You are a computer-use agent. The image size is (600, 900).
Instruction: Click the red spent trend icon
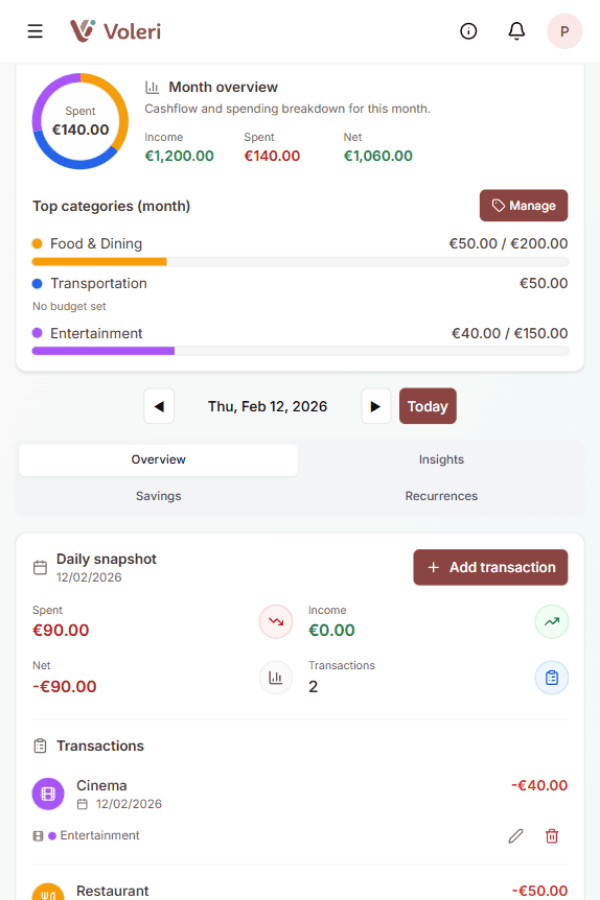pos(276,621)
